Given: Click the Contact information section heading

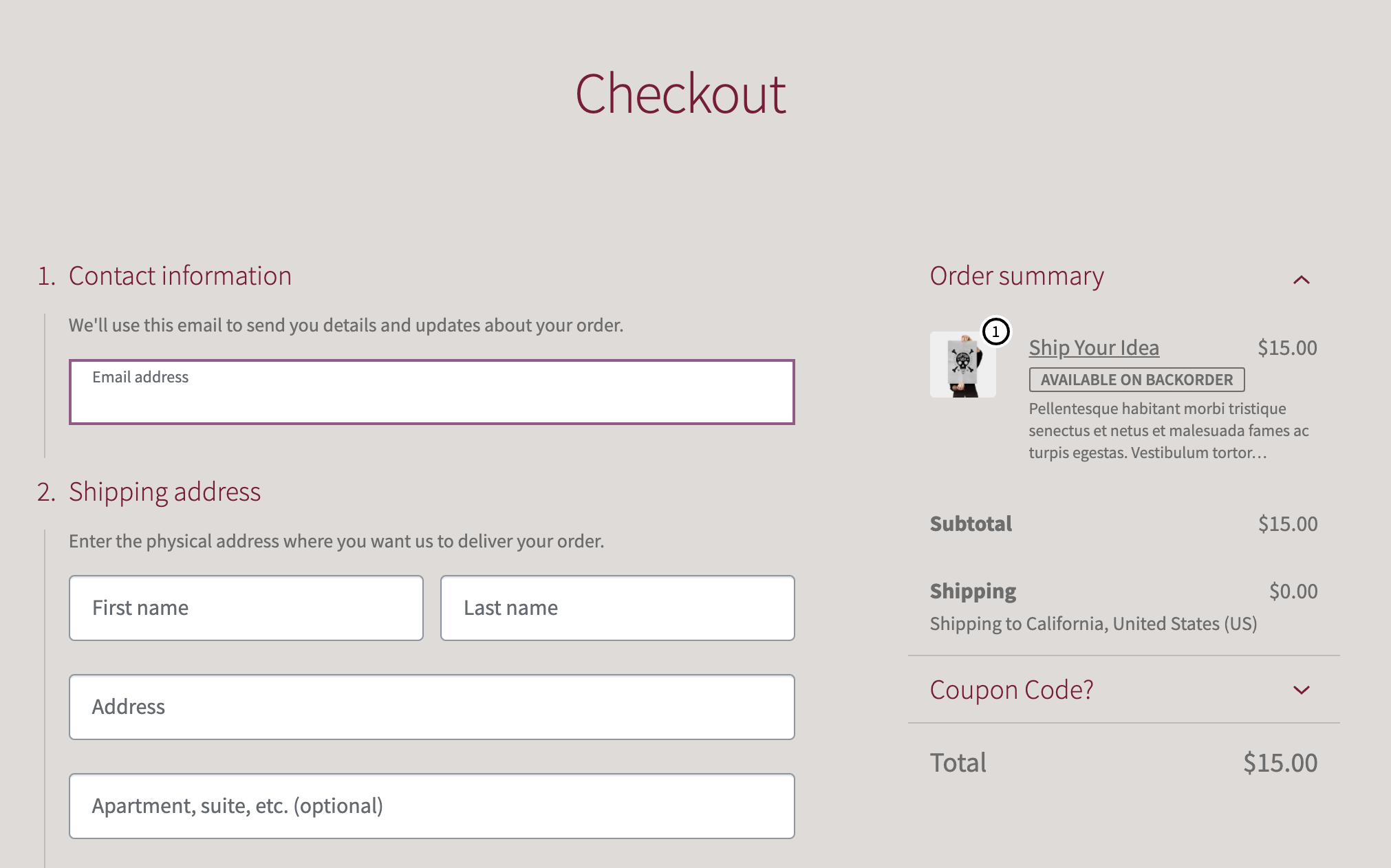Looking at the screenshot, I should [x=180, y=276].
